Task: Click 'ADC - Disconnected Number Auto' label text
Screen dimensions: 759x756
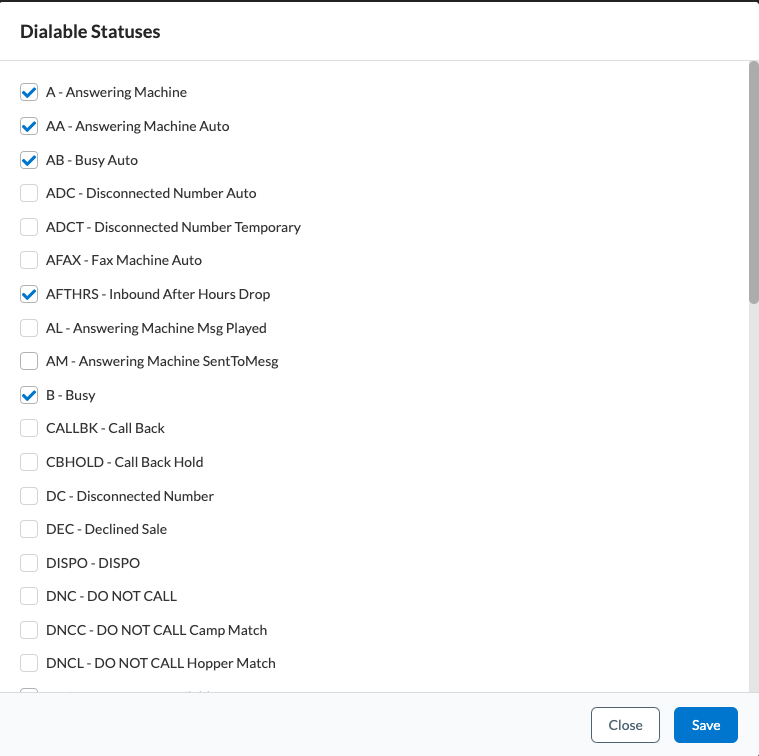Action: click(151, 193)
